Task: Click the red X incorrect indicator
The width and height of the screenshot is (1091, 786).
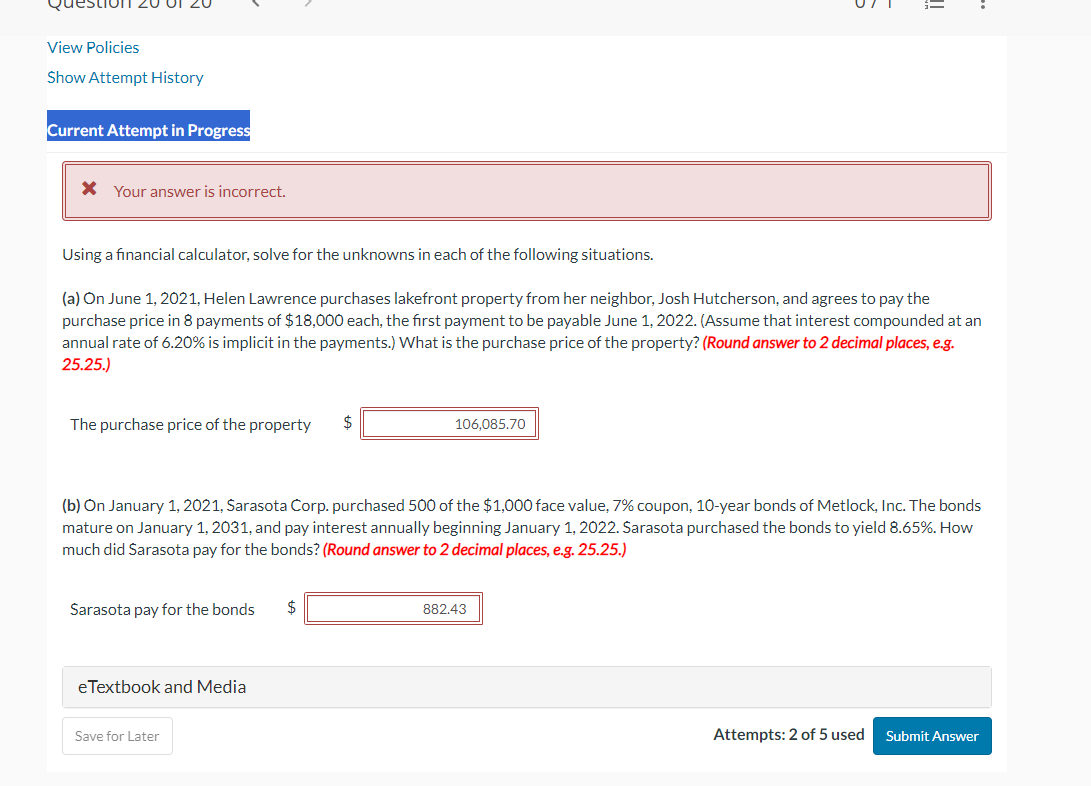Action: coord(89,190)
